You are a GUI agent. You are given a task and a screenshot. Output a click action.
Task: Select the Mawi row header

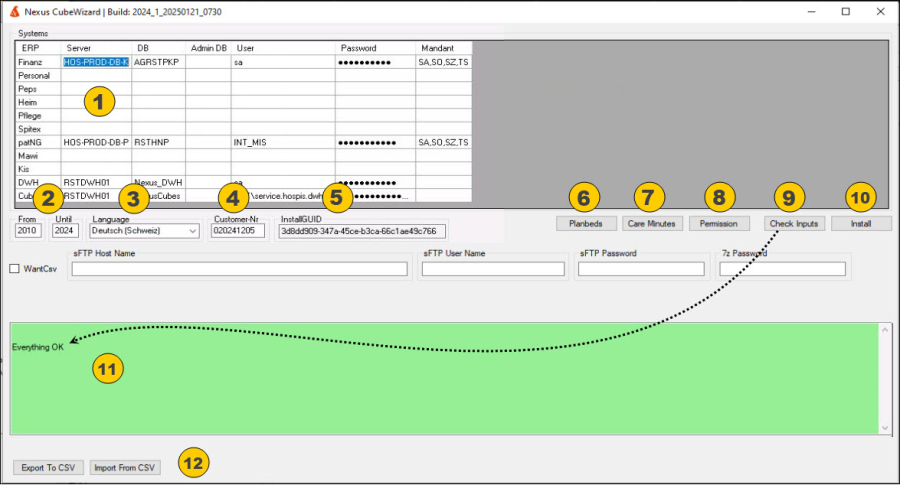pyautogui.click(x=38, y=156)
